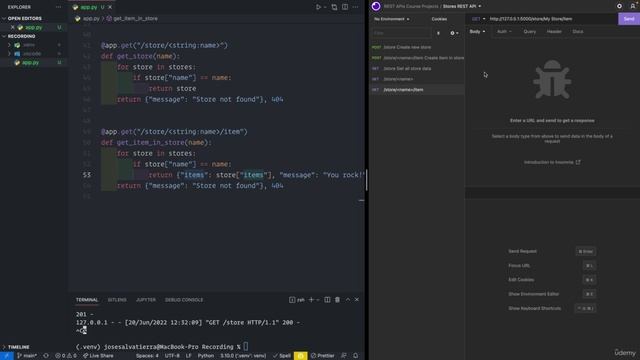The height and width of the screenshot is (360, 640).
Task: Open Stores REST API project dropdown
Action: pos(462,6)
